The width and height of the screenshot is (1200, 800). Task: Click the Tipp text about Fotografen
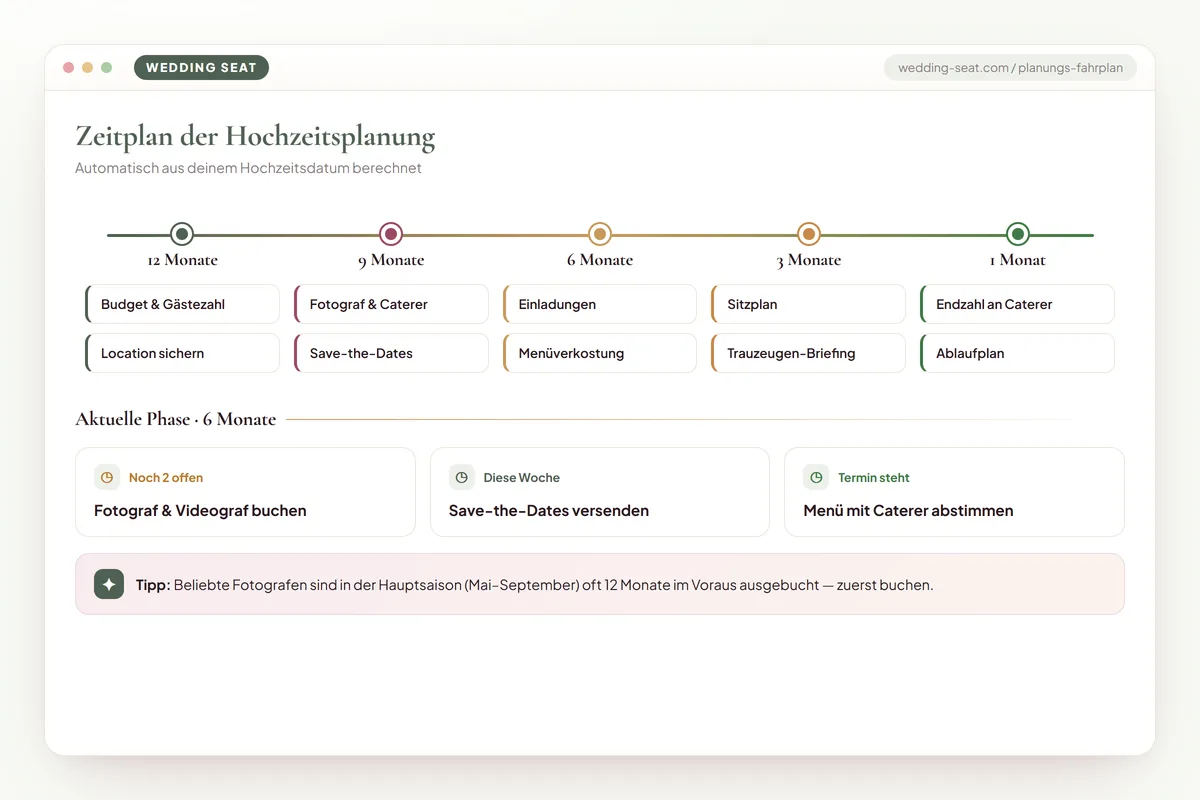(x=534, y=585)
